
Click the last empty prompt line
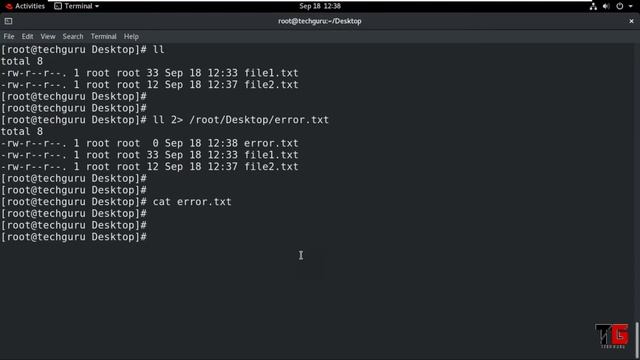tap(73, 237)
